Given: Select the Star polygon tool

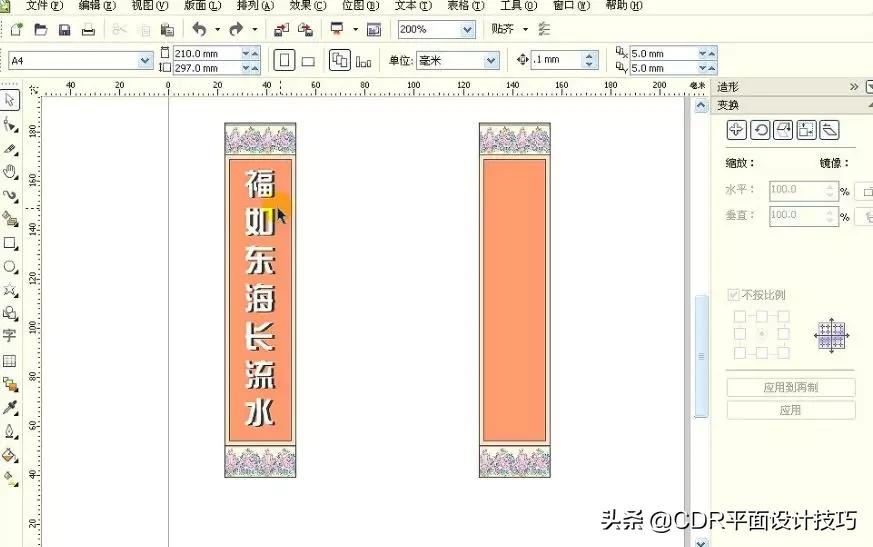Looking at the screenshot, I should click(x=10, y=290).
